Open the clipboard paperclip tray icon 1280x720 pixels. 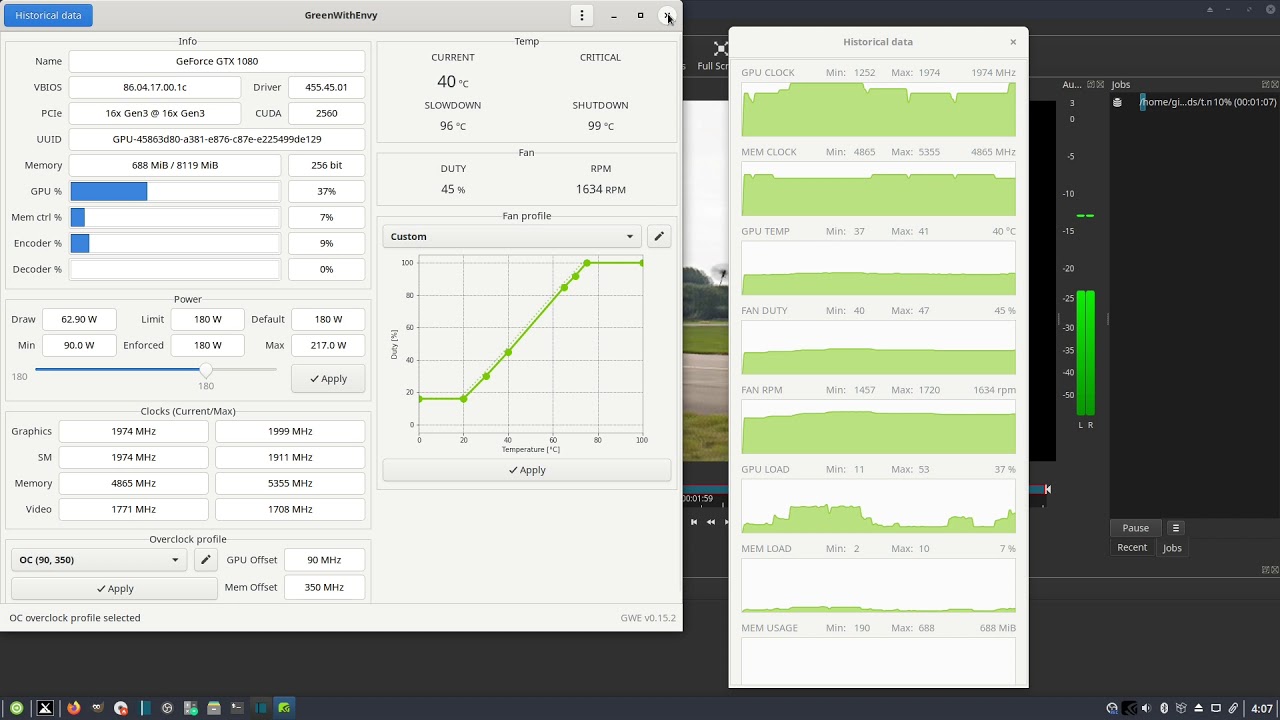click(1233, 708)
